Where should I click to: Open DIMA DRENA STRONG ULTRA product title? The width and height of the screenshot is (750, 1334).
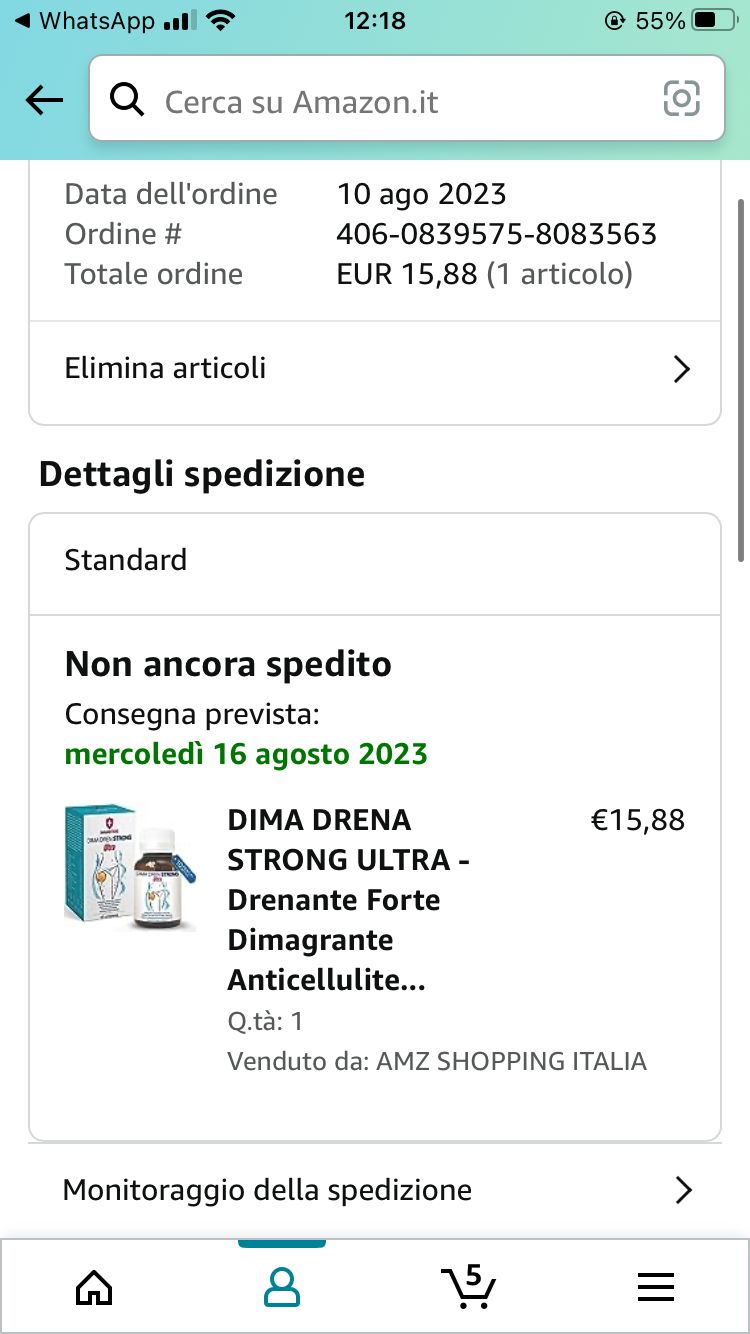pyautogui.click(x=349, y=900)
